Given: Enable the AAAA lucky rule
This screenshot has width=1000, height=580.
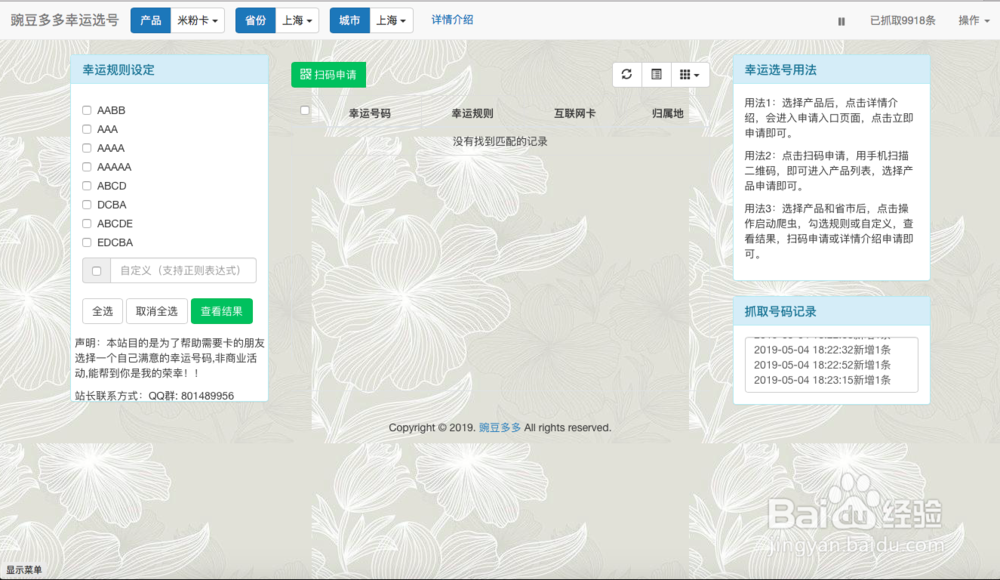Looking at the screenshot, I should (x=87, y=148).
